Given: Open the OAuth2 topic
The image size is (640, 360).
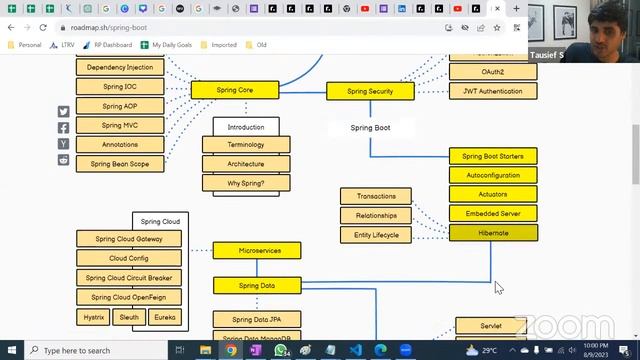Looking at the screenshot, I should pyautogui.click(x=493, y=72).
